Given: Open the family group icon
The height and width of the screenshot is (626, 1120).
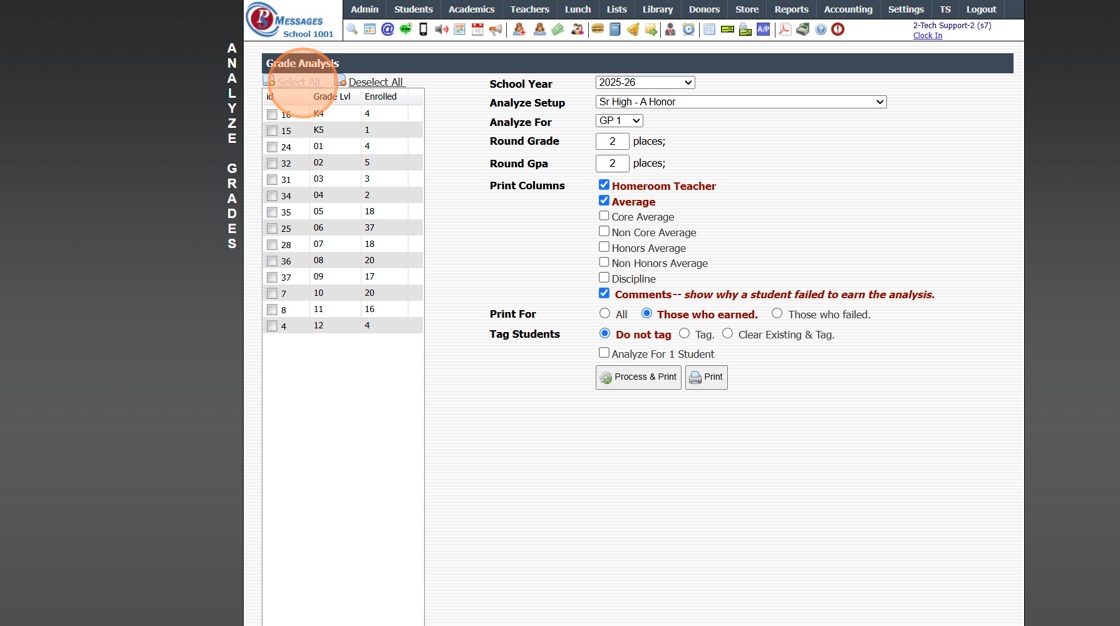Looking at the screenshot, I should (x=577, y=29).
